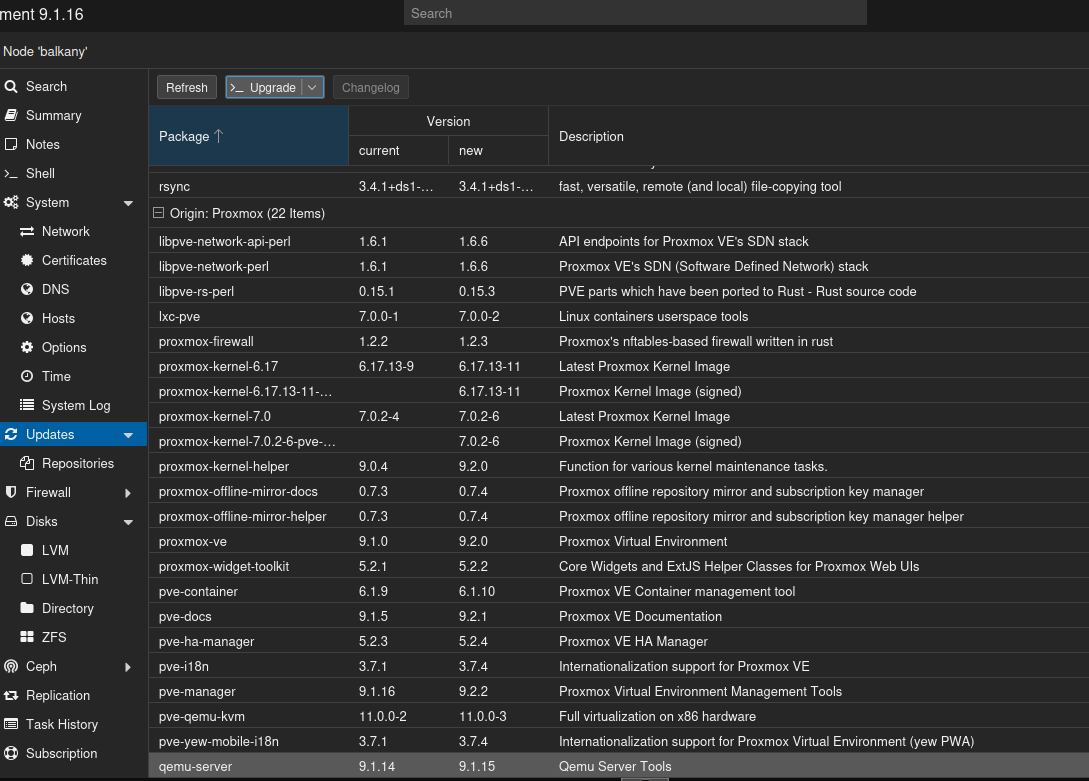Sort by the Package column header
This screenshot has width=1089, height=781.
click(x=248, y=136)
